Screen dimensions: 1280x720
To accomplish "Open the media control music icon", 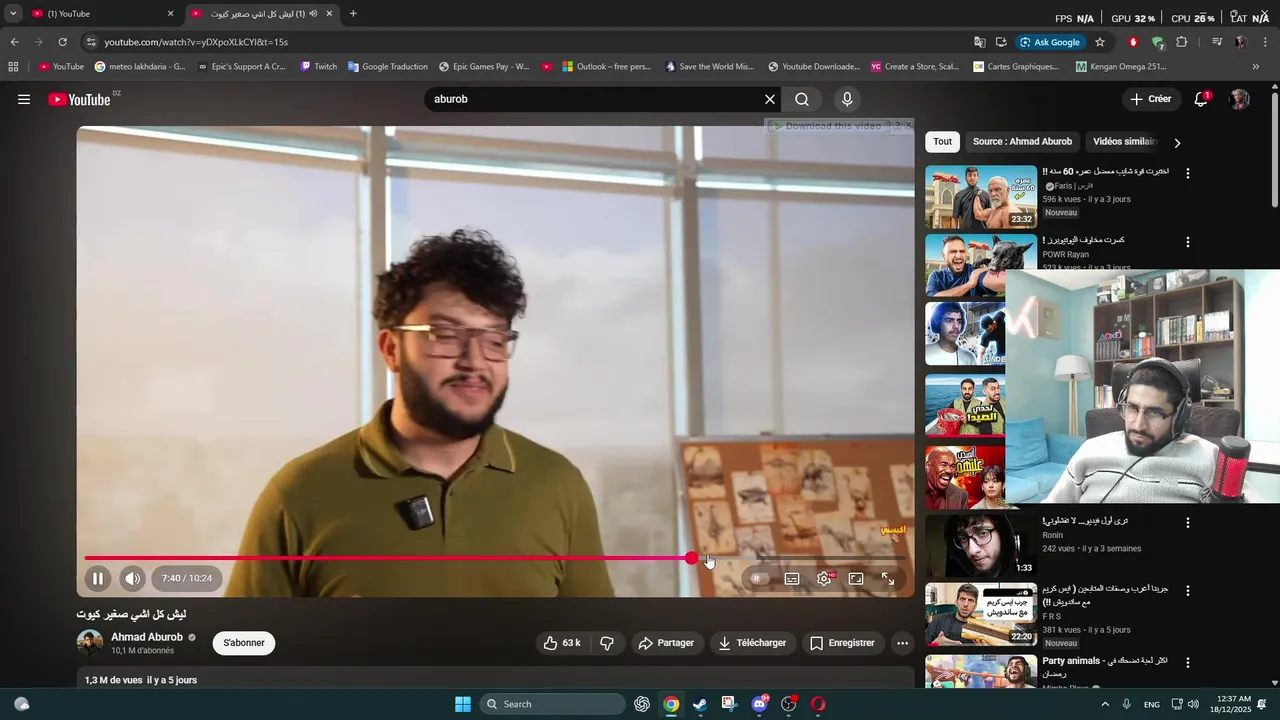I will 1217,42.
